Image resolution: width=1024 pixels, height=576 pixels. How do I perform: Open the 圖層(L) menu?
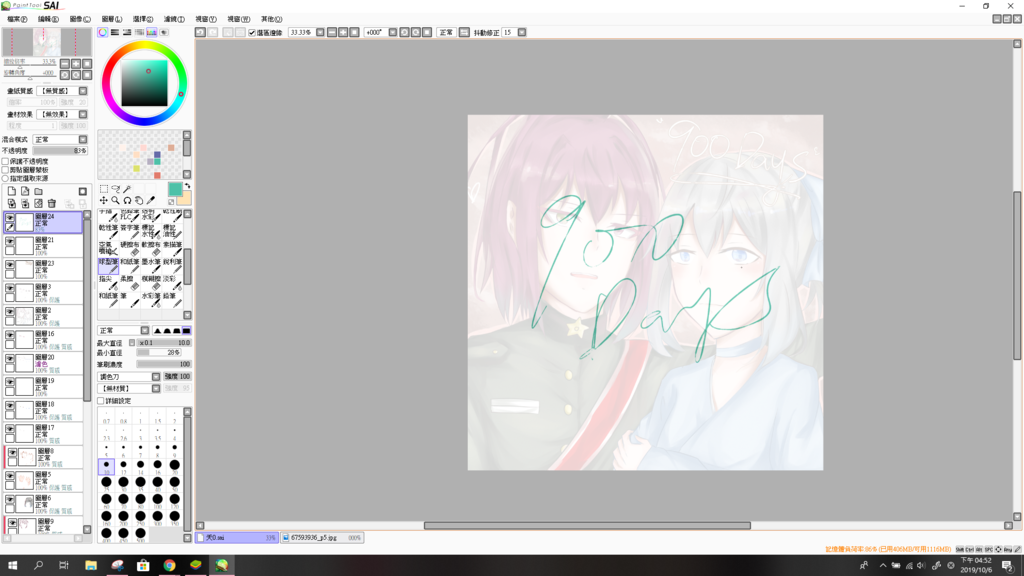tap(112, 19)
